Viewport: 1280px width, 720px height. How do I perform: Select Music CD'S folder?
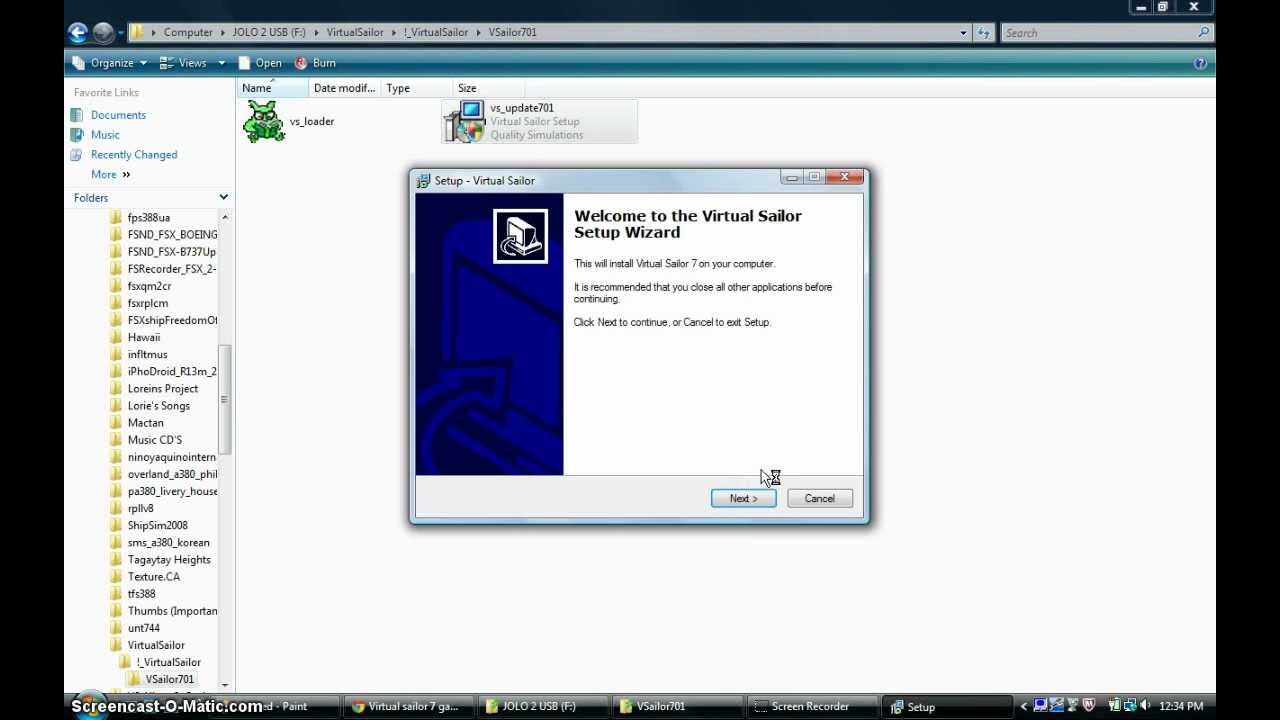(x=155, y=439)
